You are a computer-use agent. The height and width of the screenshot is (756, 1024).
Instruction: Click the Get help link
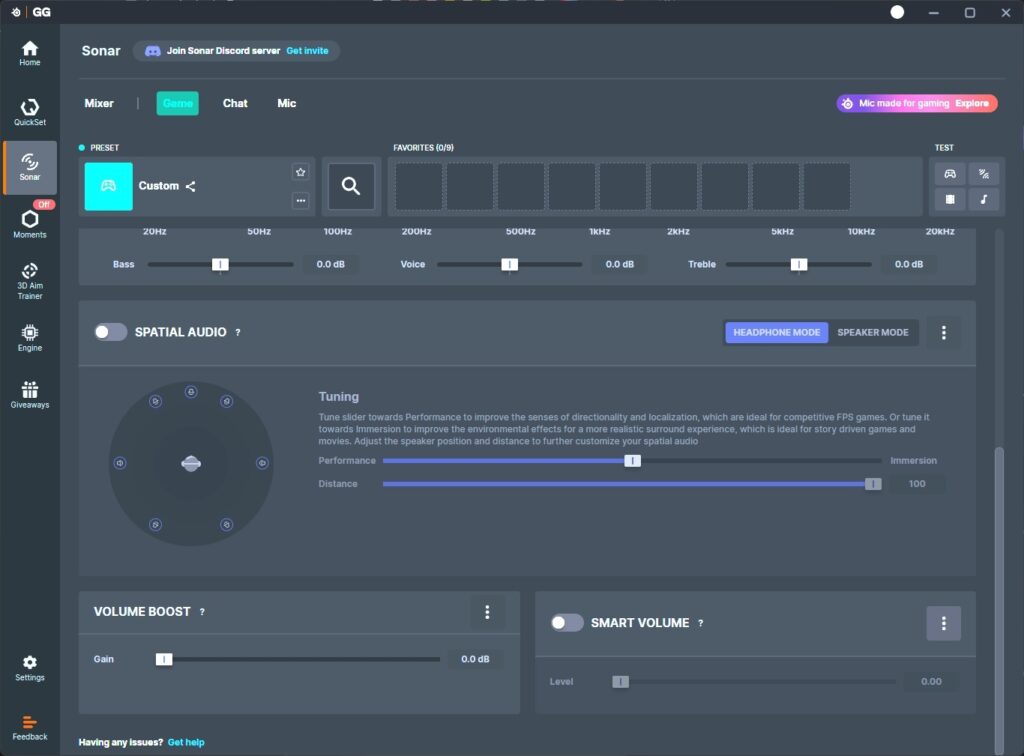pos(186,742)
